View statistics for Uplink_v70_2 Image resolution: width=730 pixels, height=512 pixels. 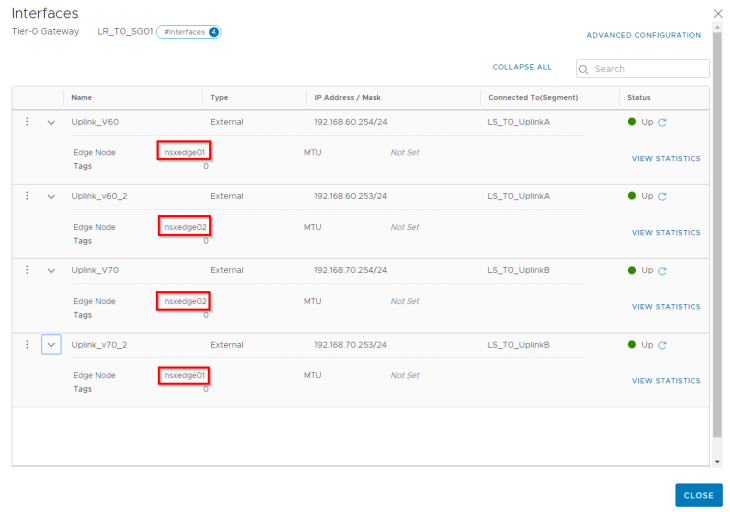point(666,381)
